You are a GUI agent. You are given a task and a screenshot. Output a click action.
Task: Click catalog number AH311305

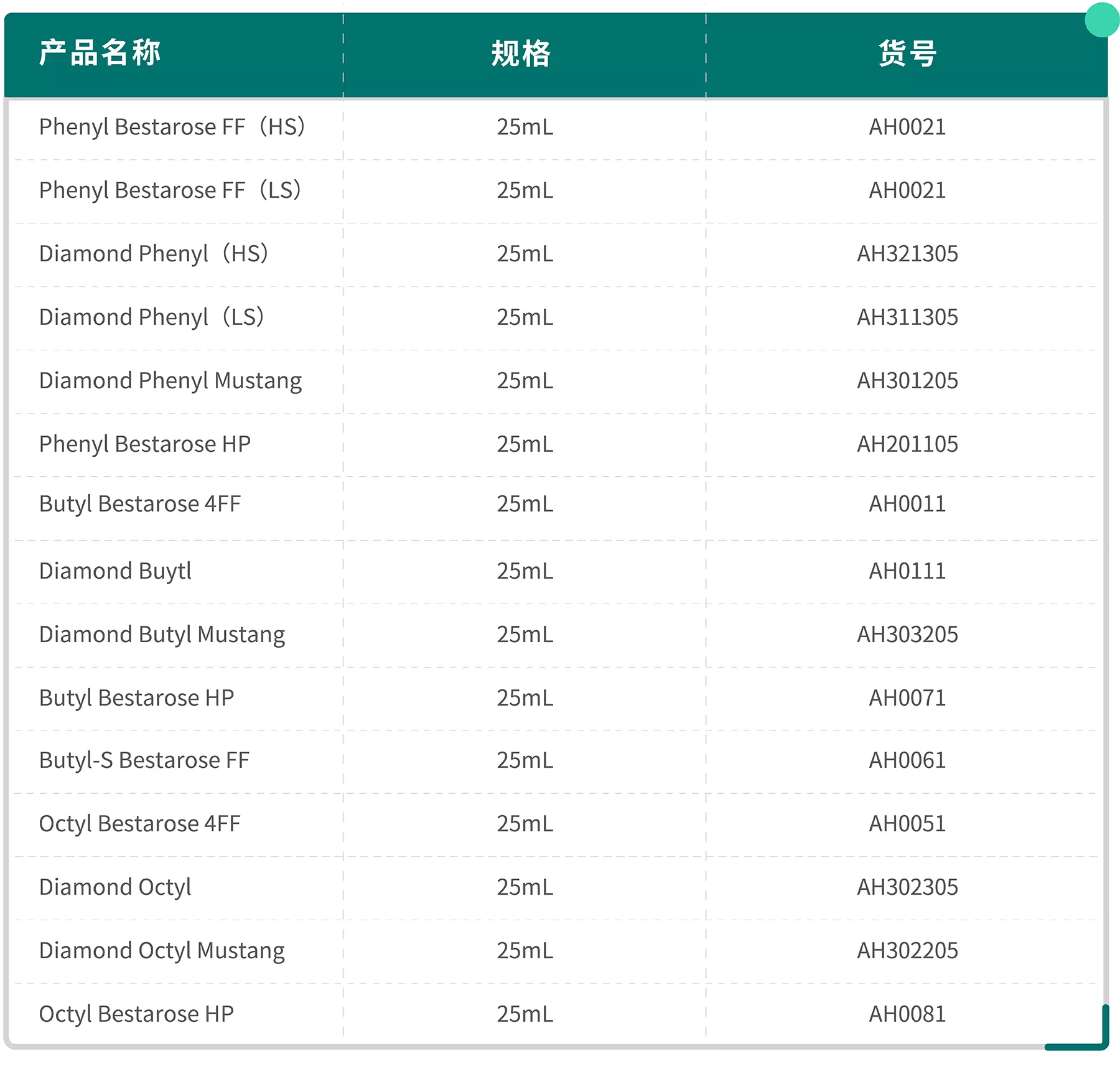coord(907,317)
